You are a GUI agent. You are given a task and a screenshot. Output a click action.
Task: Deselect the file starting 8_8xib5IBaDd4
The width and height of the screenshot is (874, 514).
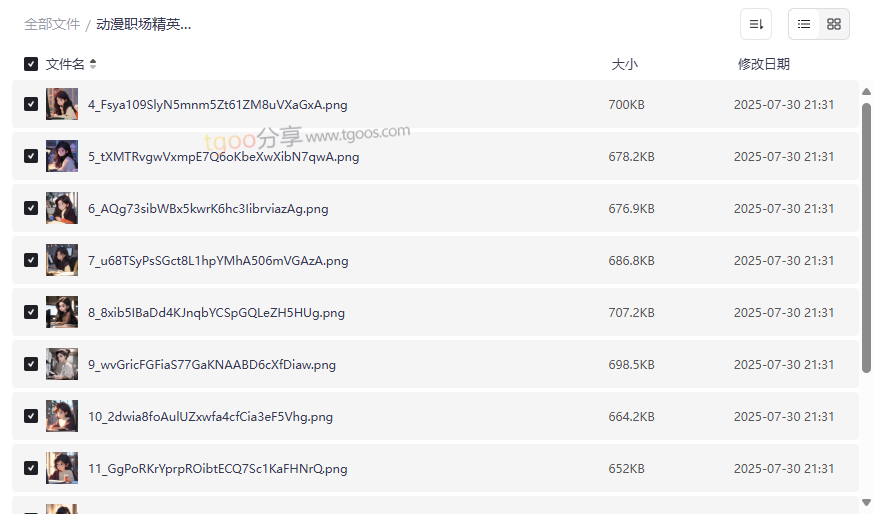tap(31, 312)
